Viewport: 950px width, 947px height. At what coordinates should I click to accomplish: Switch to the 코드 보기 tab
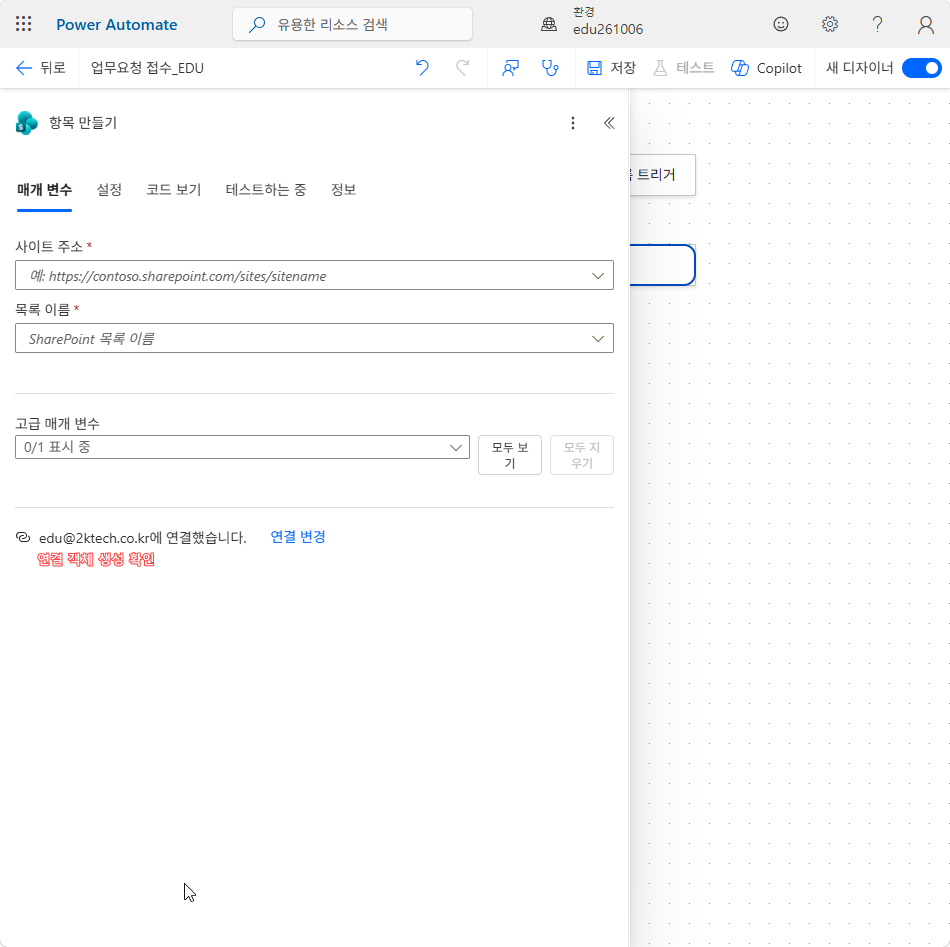[173, 190]
